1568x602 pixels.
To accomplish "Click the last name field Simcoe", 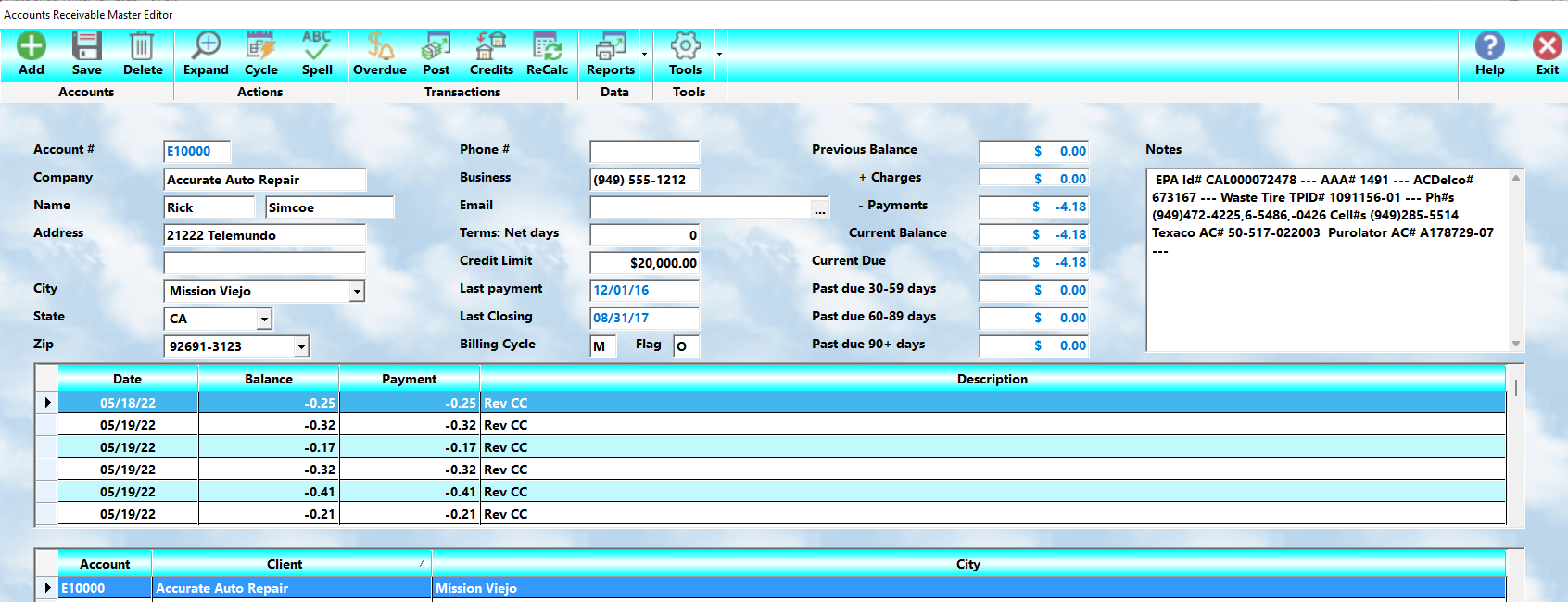I will (x=330, y=207).
